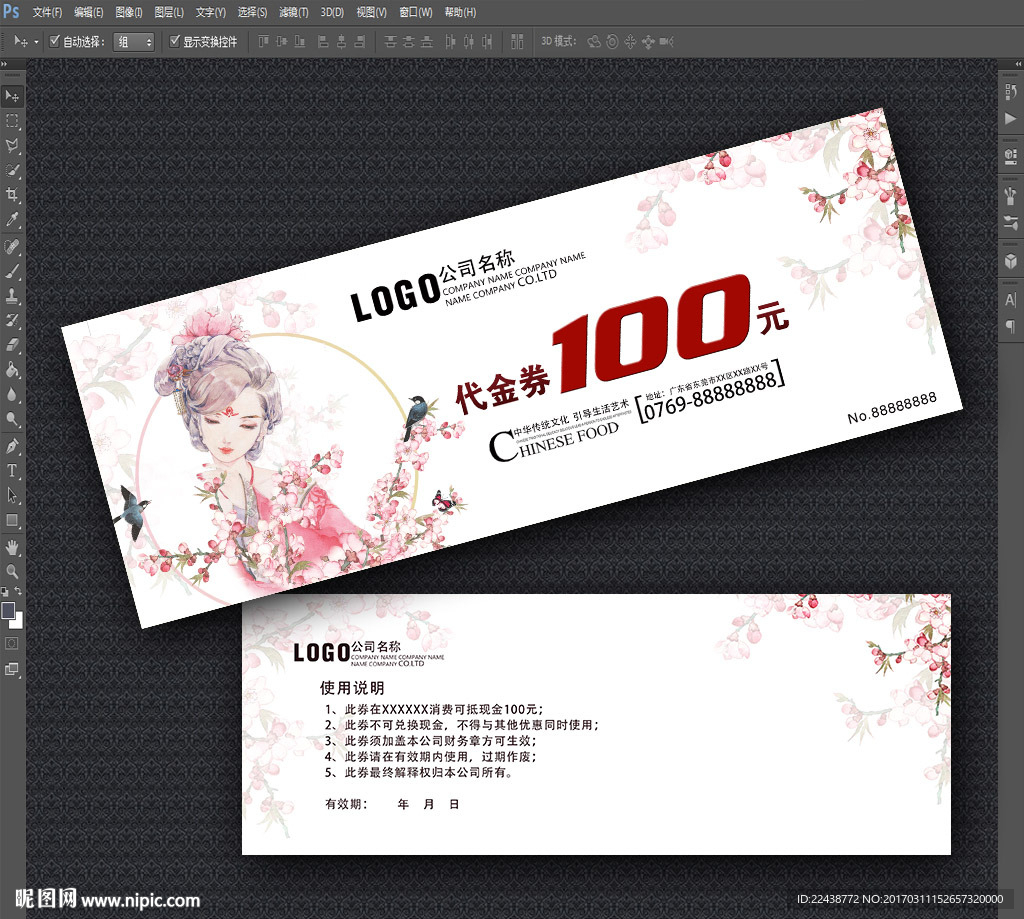Select the Brush tool
Image resolution: width=1024 pixels, height=919 pixels.
pyautogui.click(x=12, y=271)
